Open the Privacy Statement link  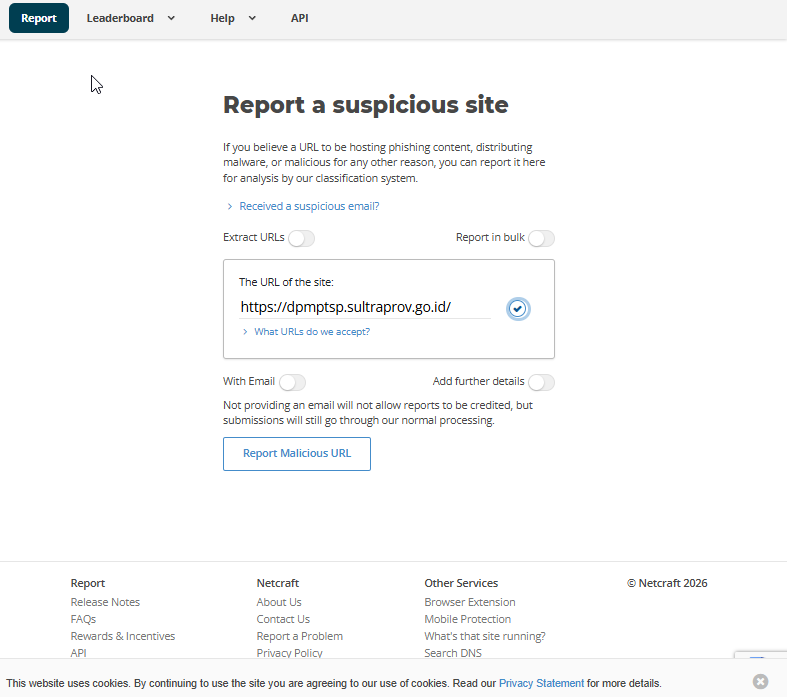coord(541,683)
